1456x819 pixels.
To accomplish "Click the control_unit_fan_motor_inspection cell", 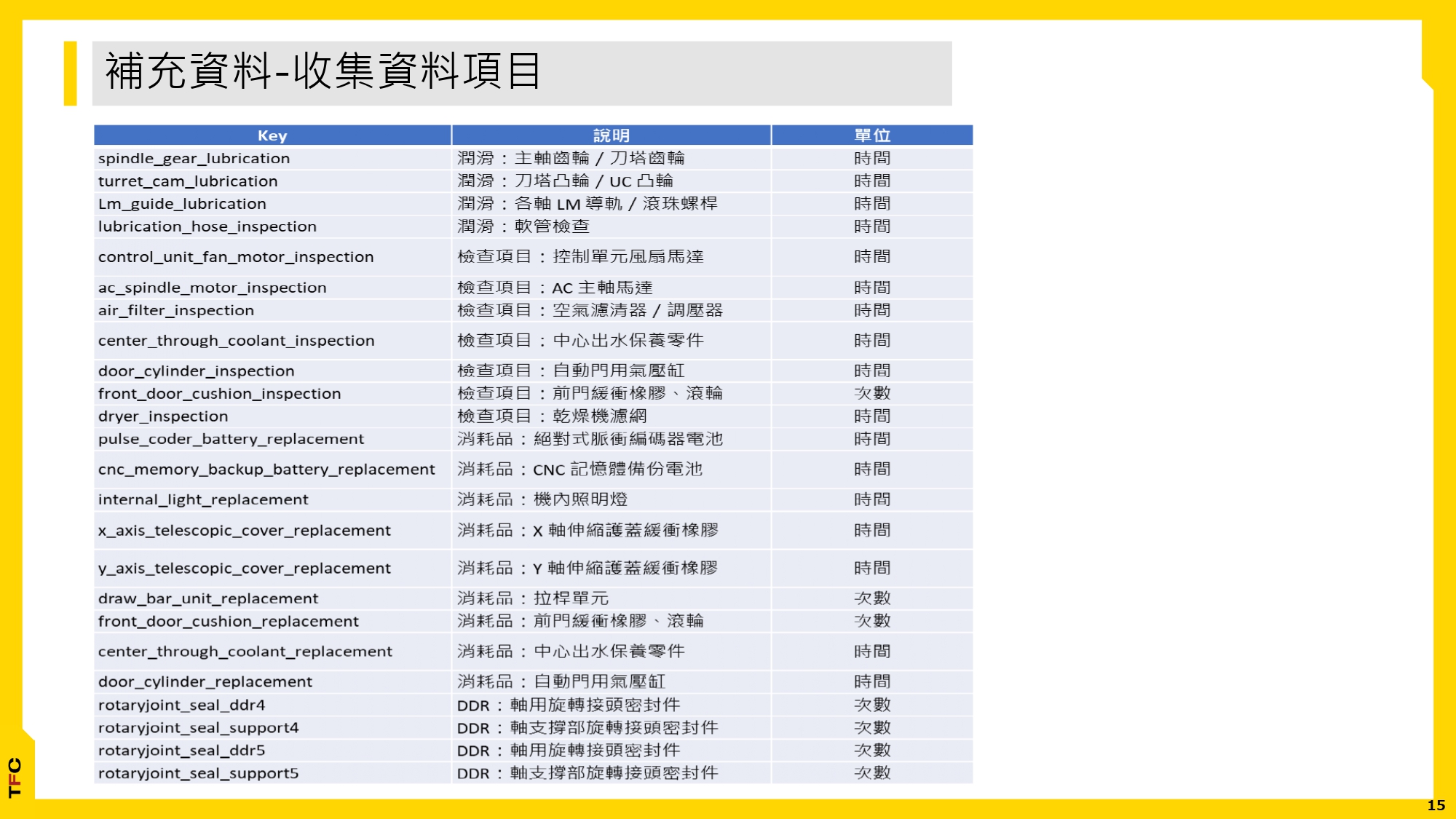I will click(x=272, y=257).
